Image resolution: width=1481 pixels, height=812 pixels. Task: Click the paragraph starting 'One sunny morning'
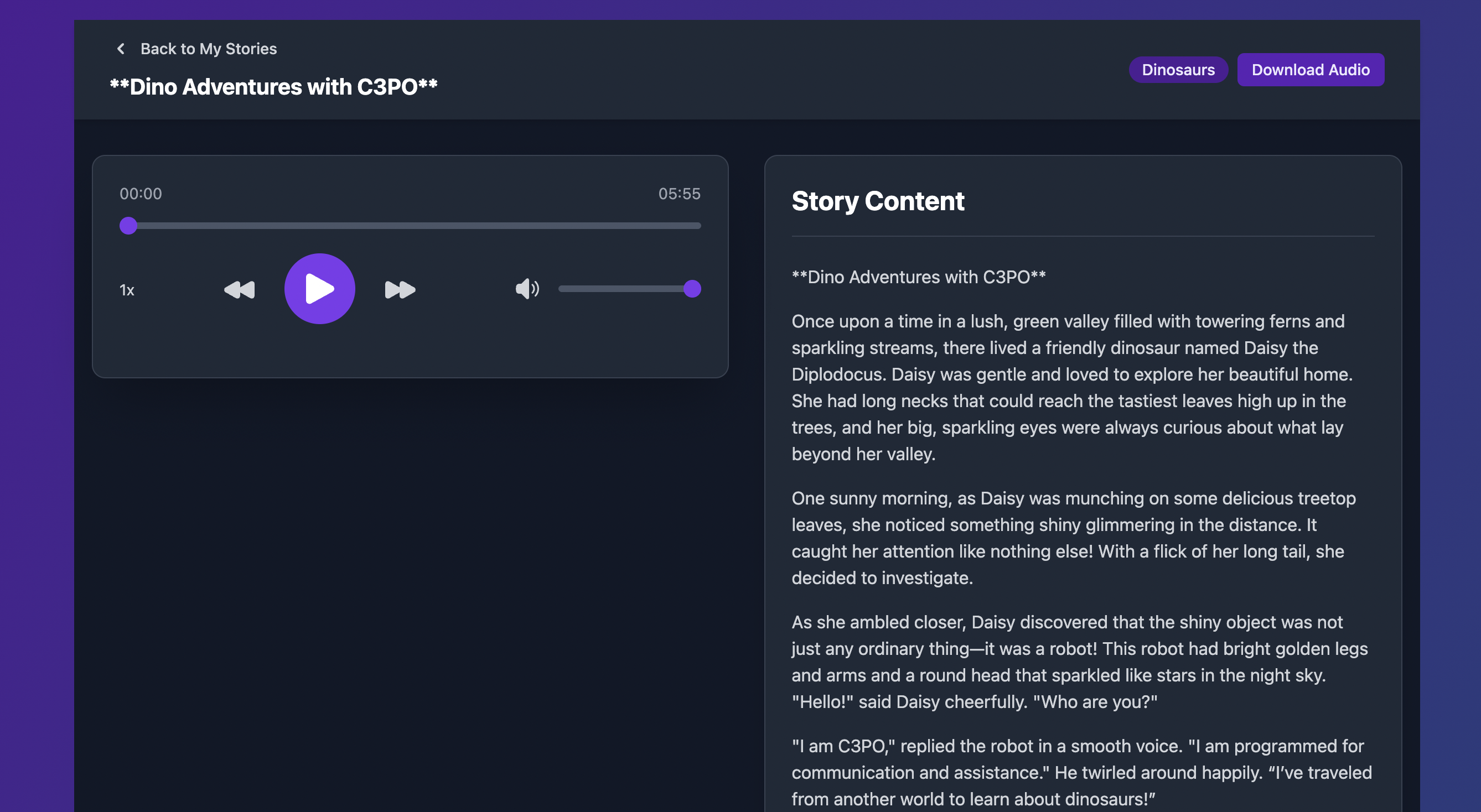pos(1074,538)
